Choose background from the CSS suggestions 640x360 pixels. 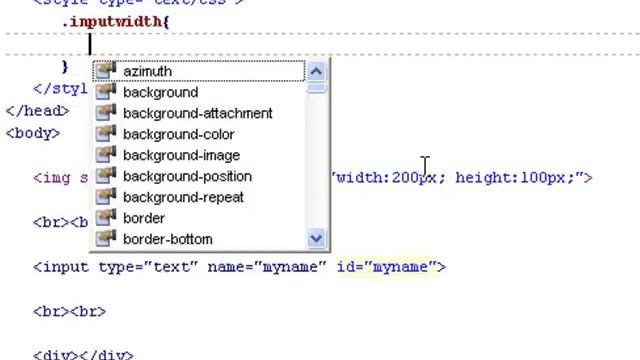[x=199, y=92]
